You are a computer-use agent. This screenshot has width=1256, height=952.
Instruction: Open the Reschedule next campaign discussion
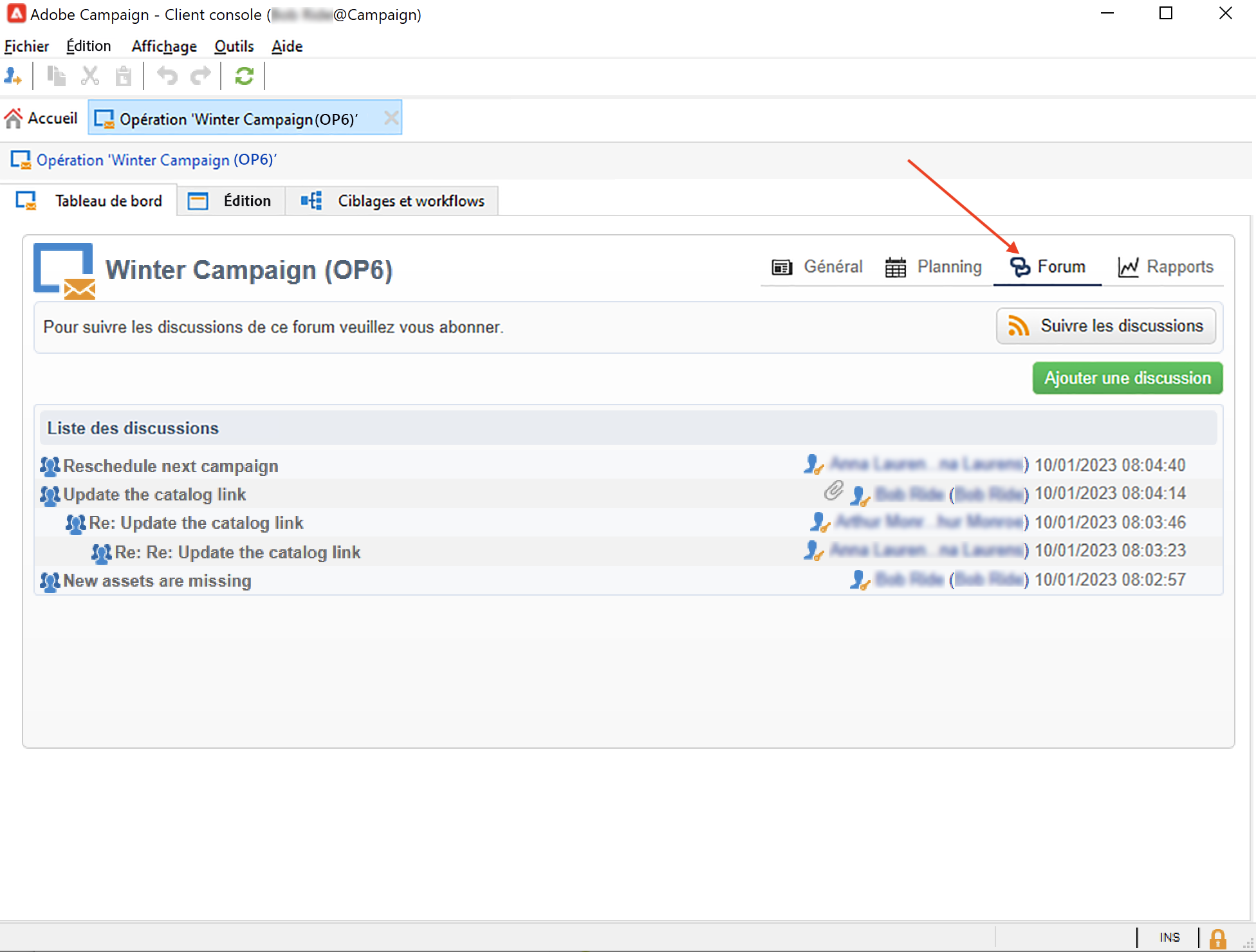pos(171,466)
